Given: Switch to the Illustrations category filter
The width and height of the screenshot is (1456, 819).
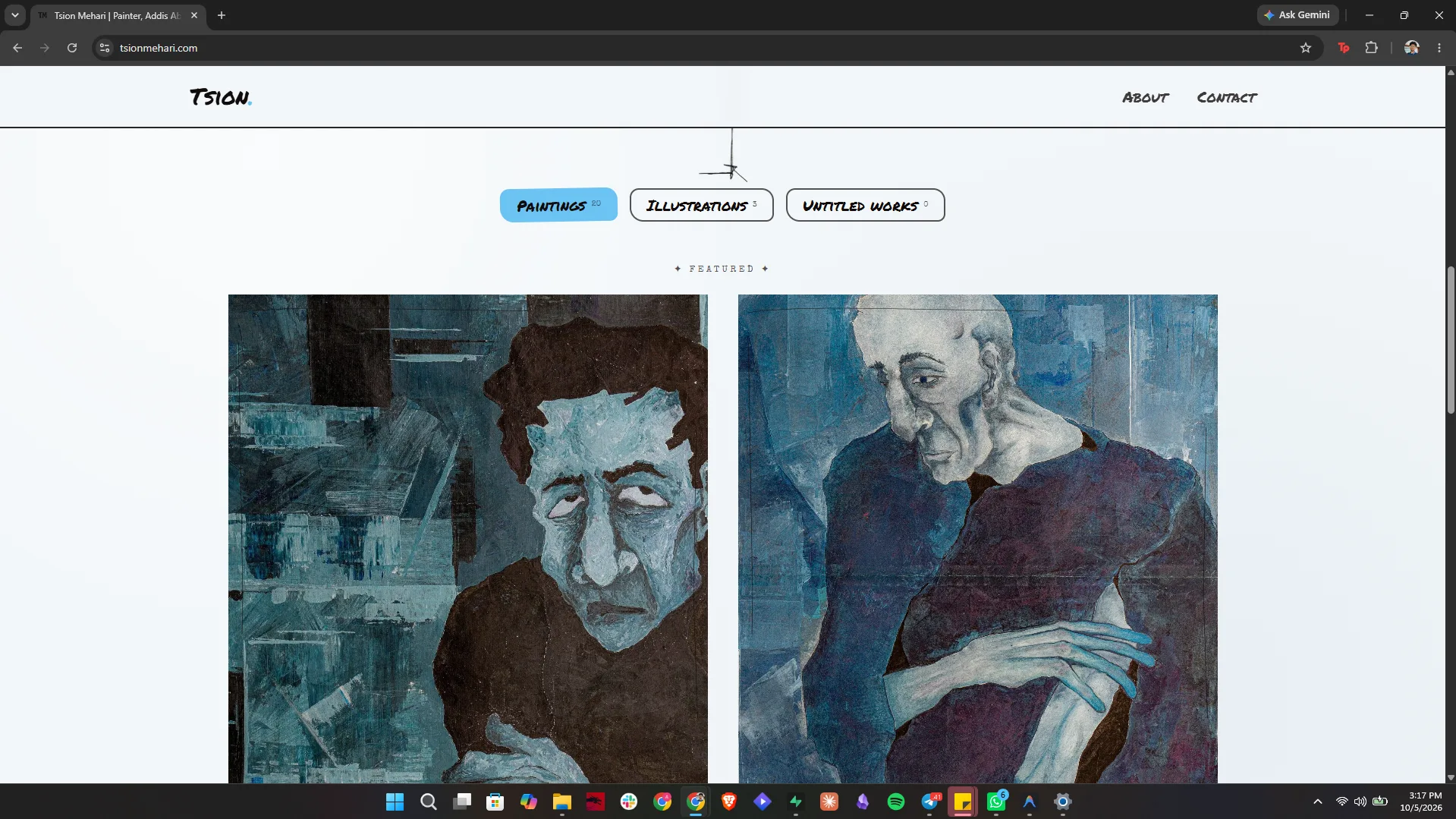Looking at the screenshot, I should point(701,205).
